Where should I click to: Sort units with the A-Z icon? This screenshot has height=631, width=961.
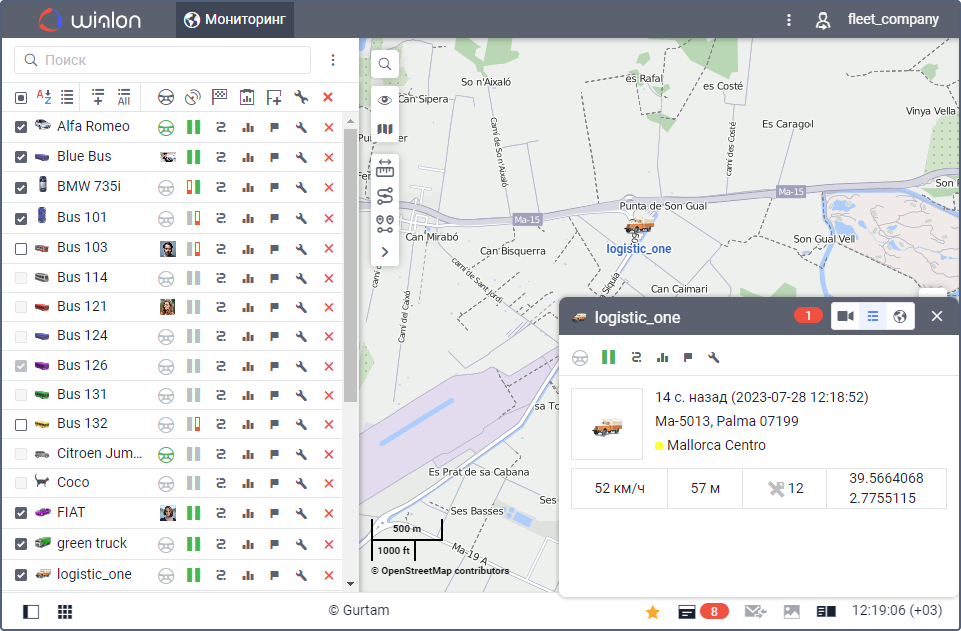pyautogui.click(x=44, y=97)
